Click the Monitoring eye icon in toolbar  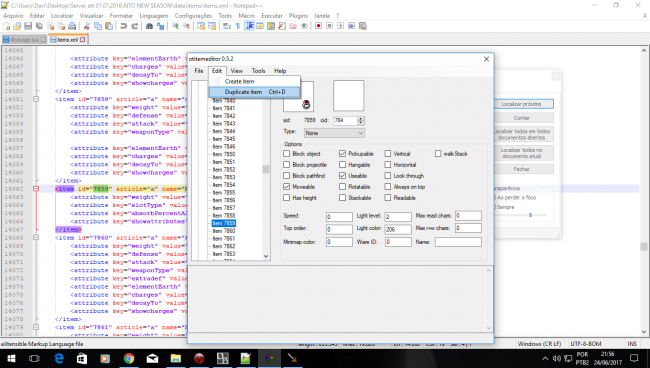[x=304, y=26]
